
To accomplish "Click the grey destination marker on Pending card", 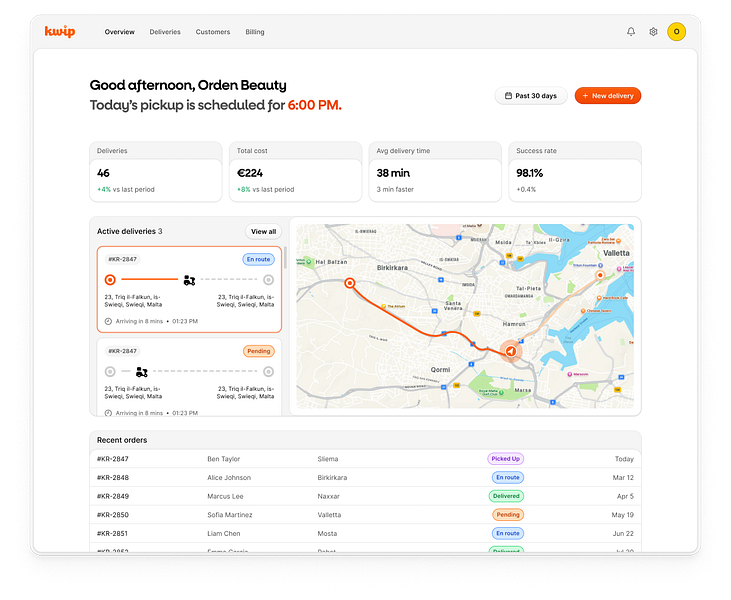I will (x=268, y=372).
